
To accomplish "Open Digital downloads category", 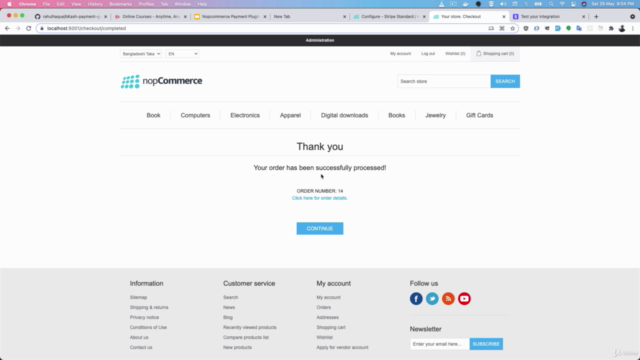I will pyautogui.click(x=344, y=116).
